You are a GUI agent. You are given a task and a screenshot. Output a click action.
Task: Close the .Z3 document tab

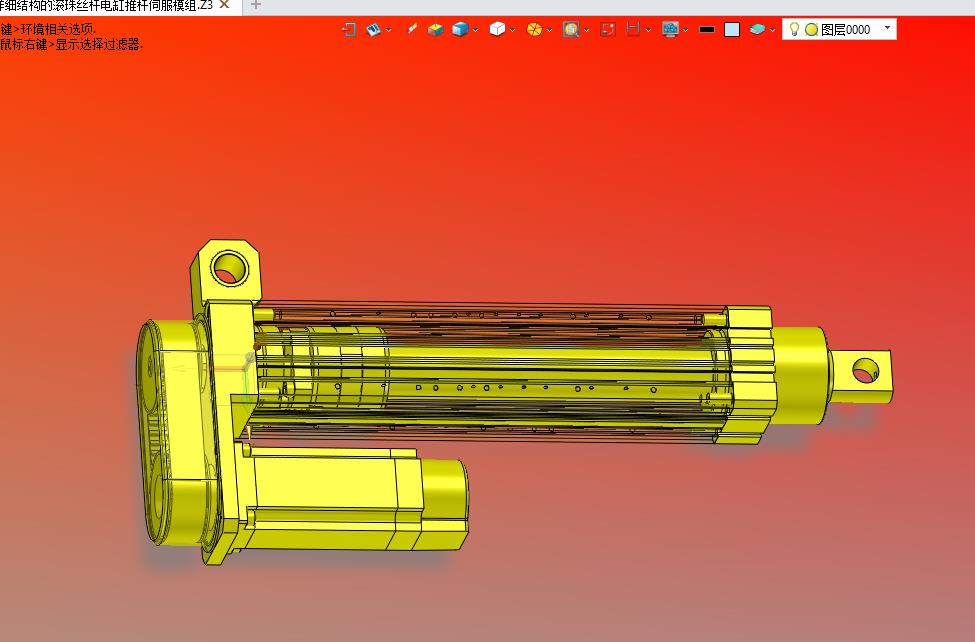click(x=224, y=5)
